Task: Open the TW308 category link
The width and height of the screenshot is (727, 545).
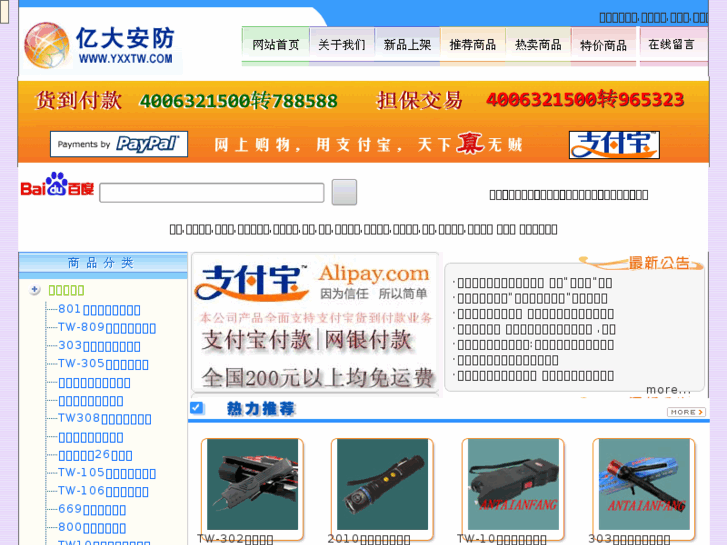Action: click(x=105, y=418)
